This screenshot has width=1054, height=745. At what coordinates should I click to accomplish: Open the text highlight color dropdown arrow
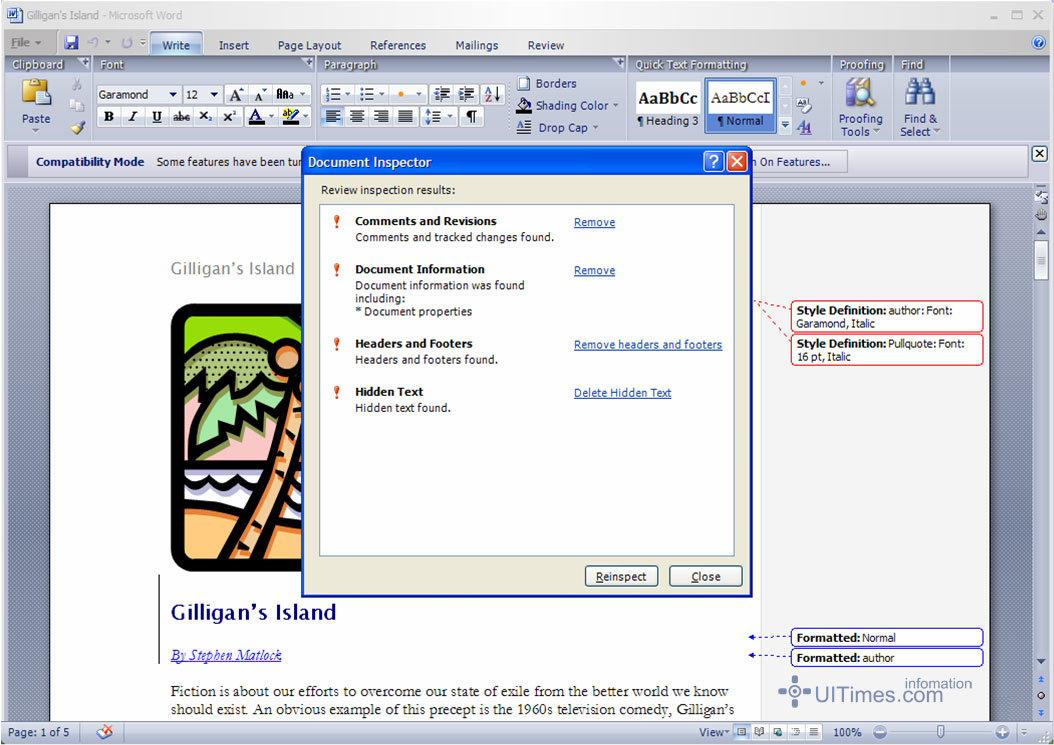tap(306, 117)
